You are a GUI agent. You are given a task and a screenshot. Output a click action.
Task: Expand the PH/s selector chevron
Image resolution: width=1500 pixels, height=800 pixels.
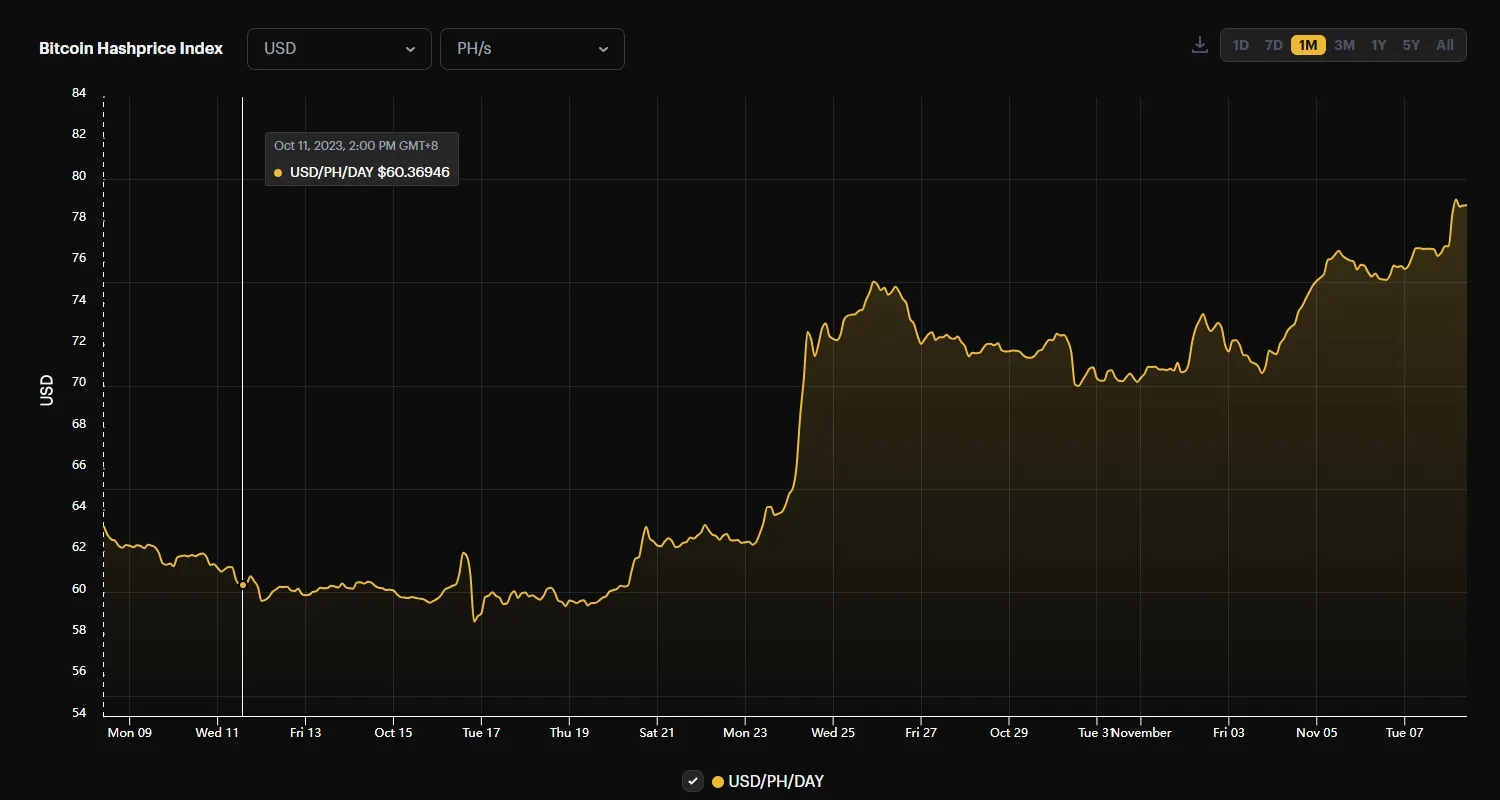pyautogui.click(x=603, y=48)
